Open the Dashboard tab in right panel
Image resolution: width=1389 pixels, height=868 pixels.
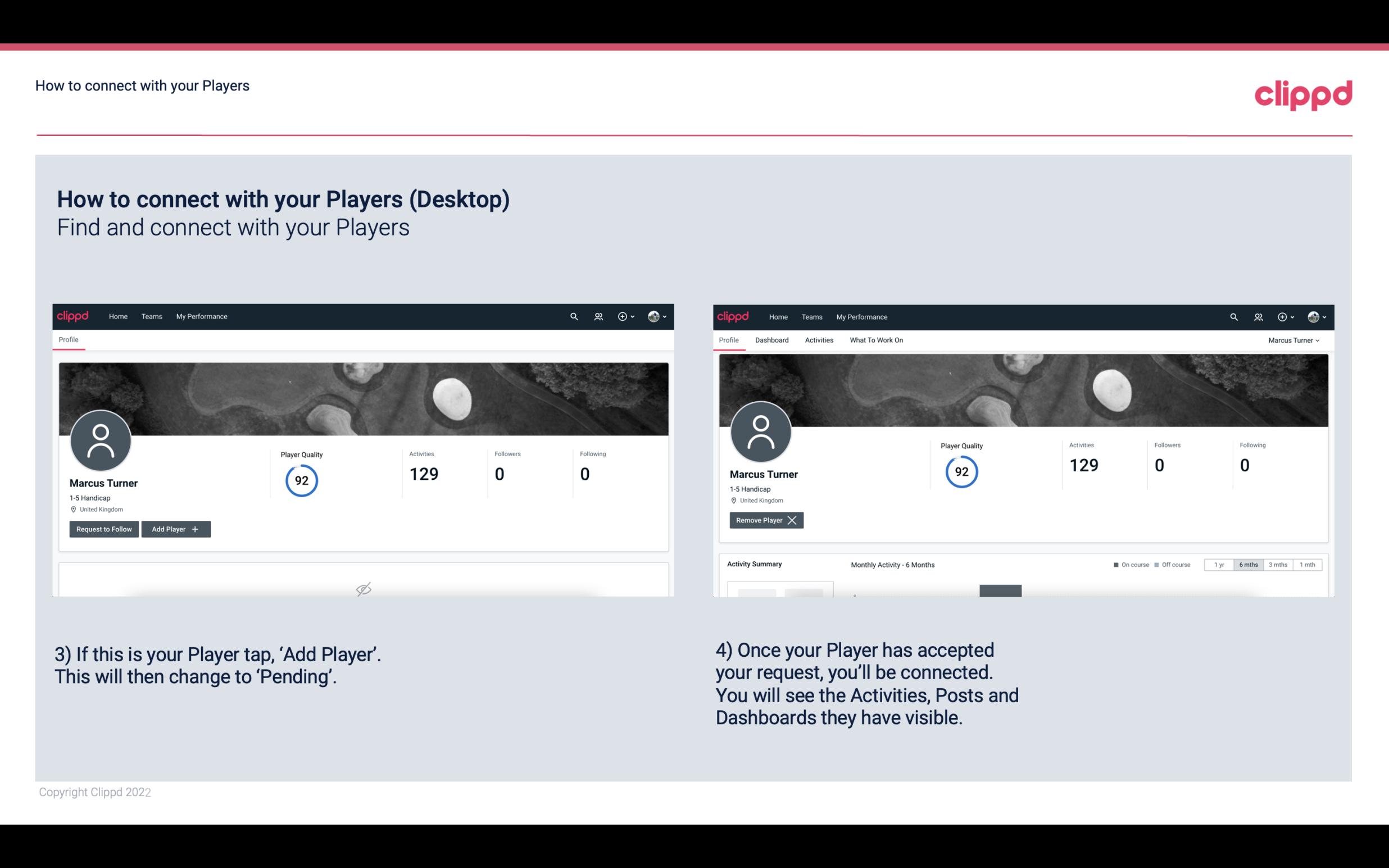[771, 340]
